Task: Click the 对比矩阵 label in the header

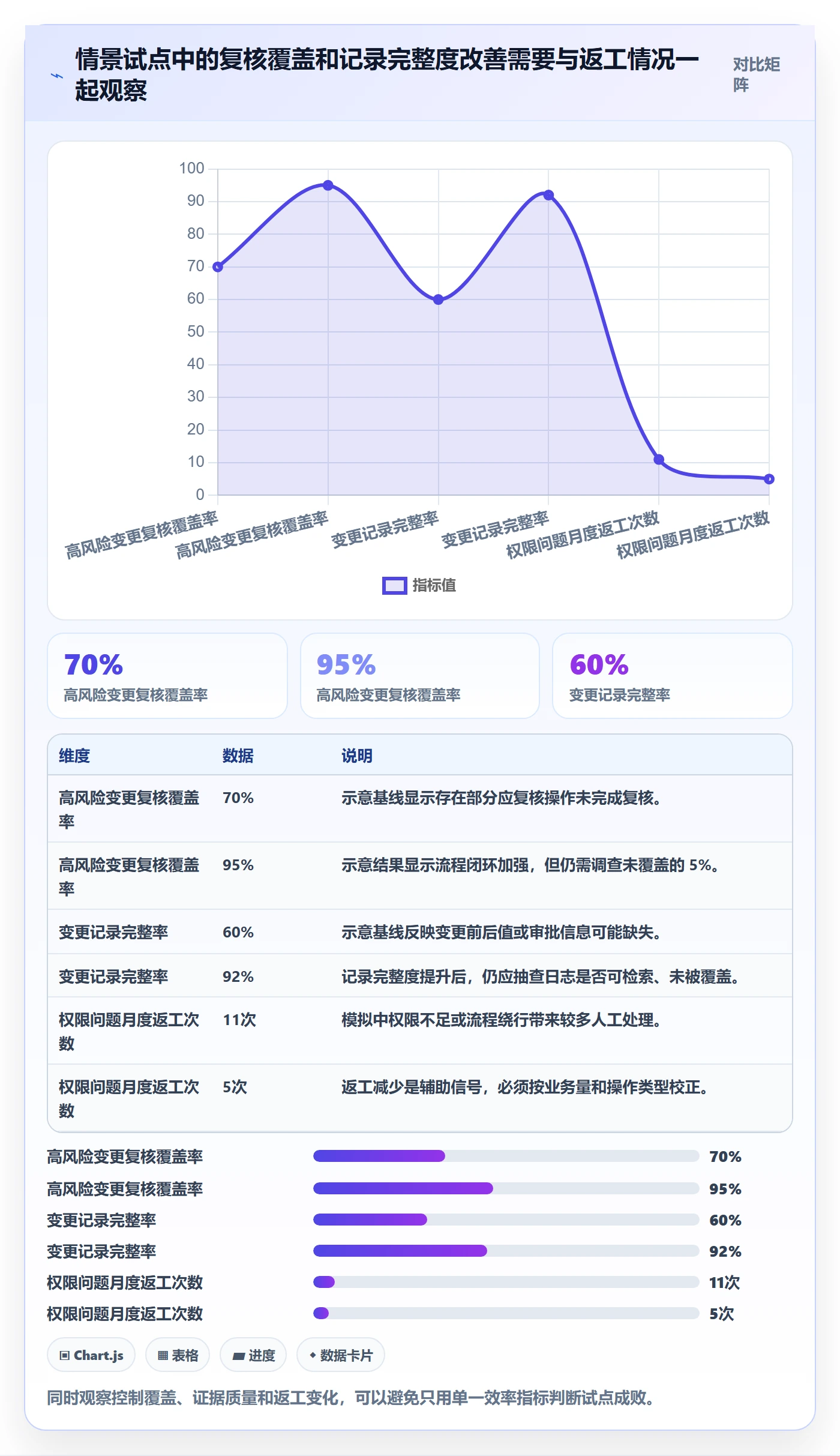Action: pyautogui.click(x=756, y=74)
